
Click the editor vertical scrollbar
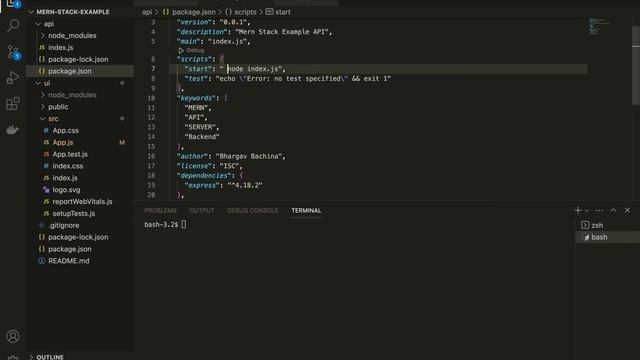(636, 65)
